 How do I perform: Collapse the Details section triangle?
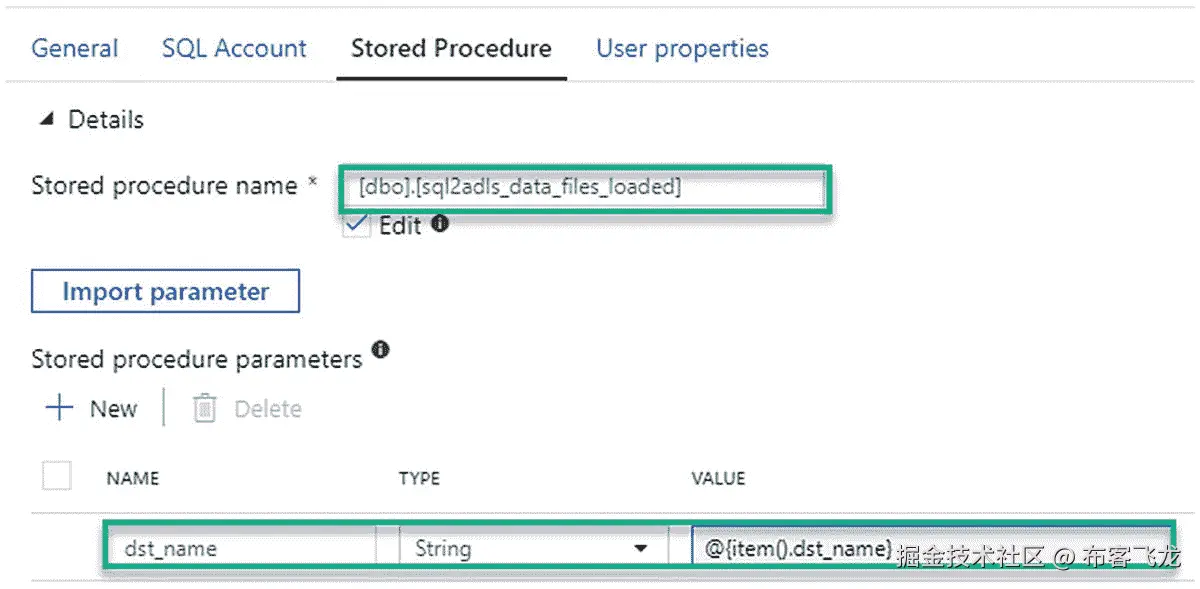click(x=45, y=120)
